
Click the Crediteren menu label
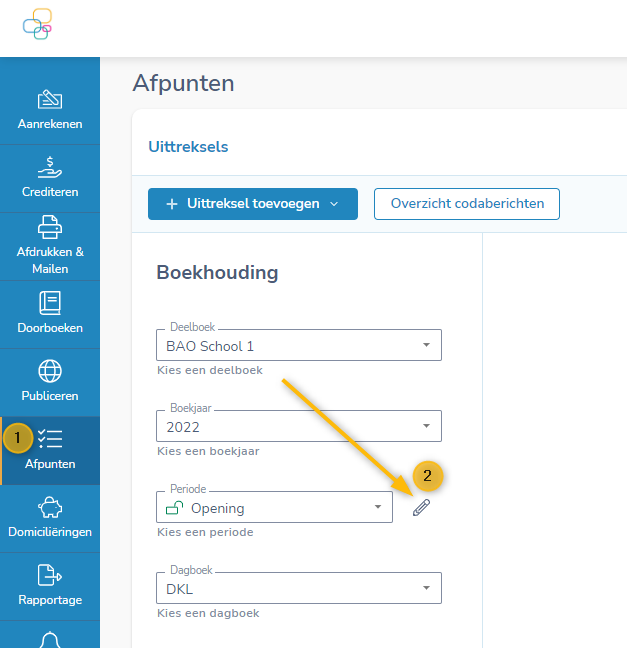click(50, 192)
